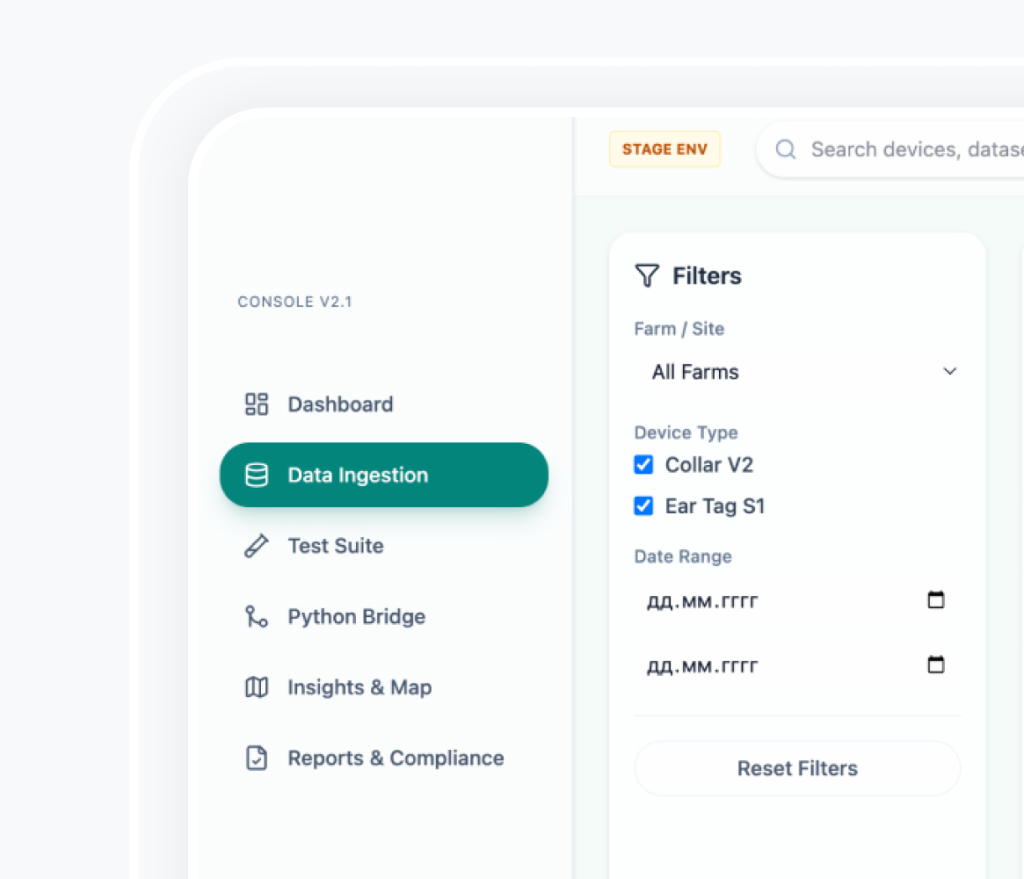Click the Reports & Compliance document icon

point(257,758)
